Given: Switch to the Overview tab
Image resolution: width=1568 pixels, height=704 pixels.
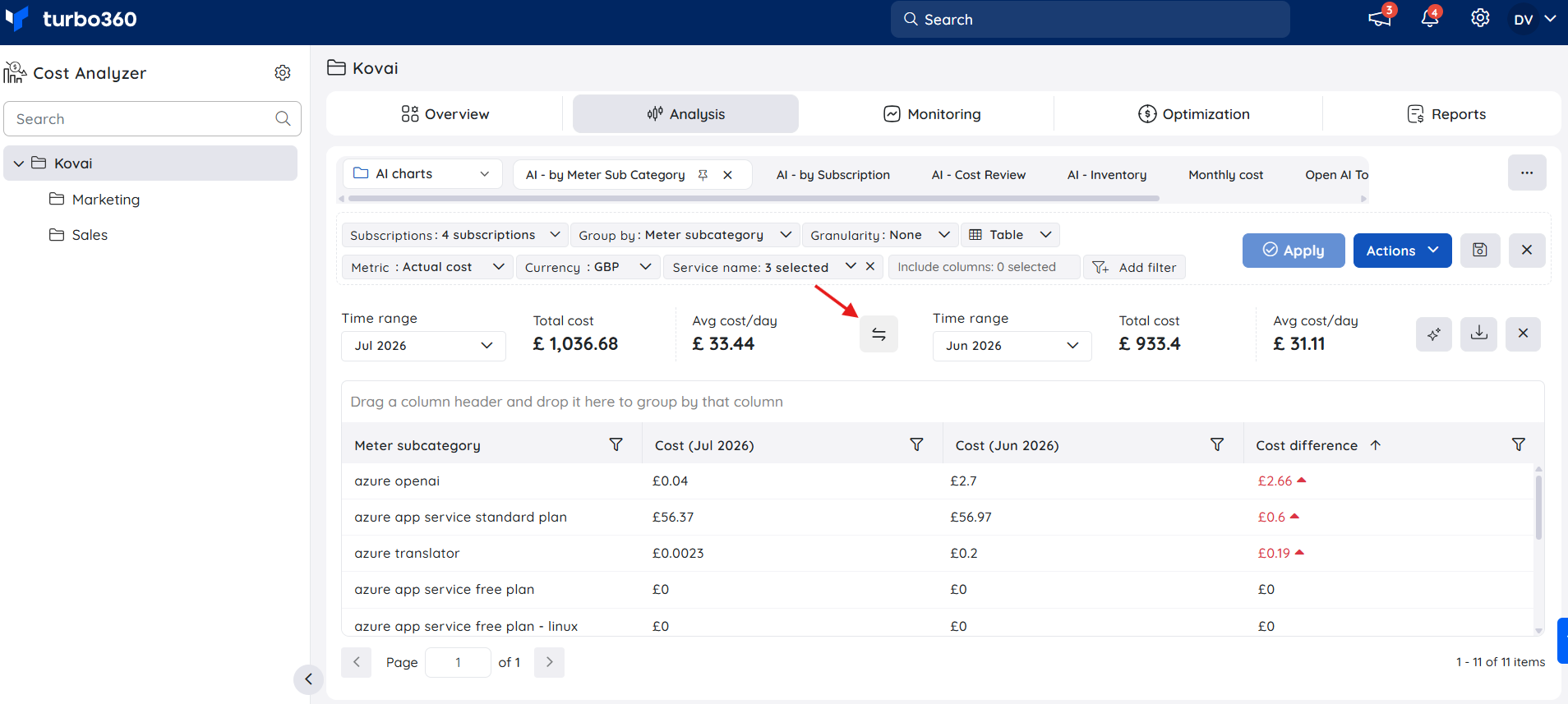Looking at the screenshot, I should click(x=445, y=114).
